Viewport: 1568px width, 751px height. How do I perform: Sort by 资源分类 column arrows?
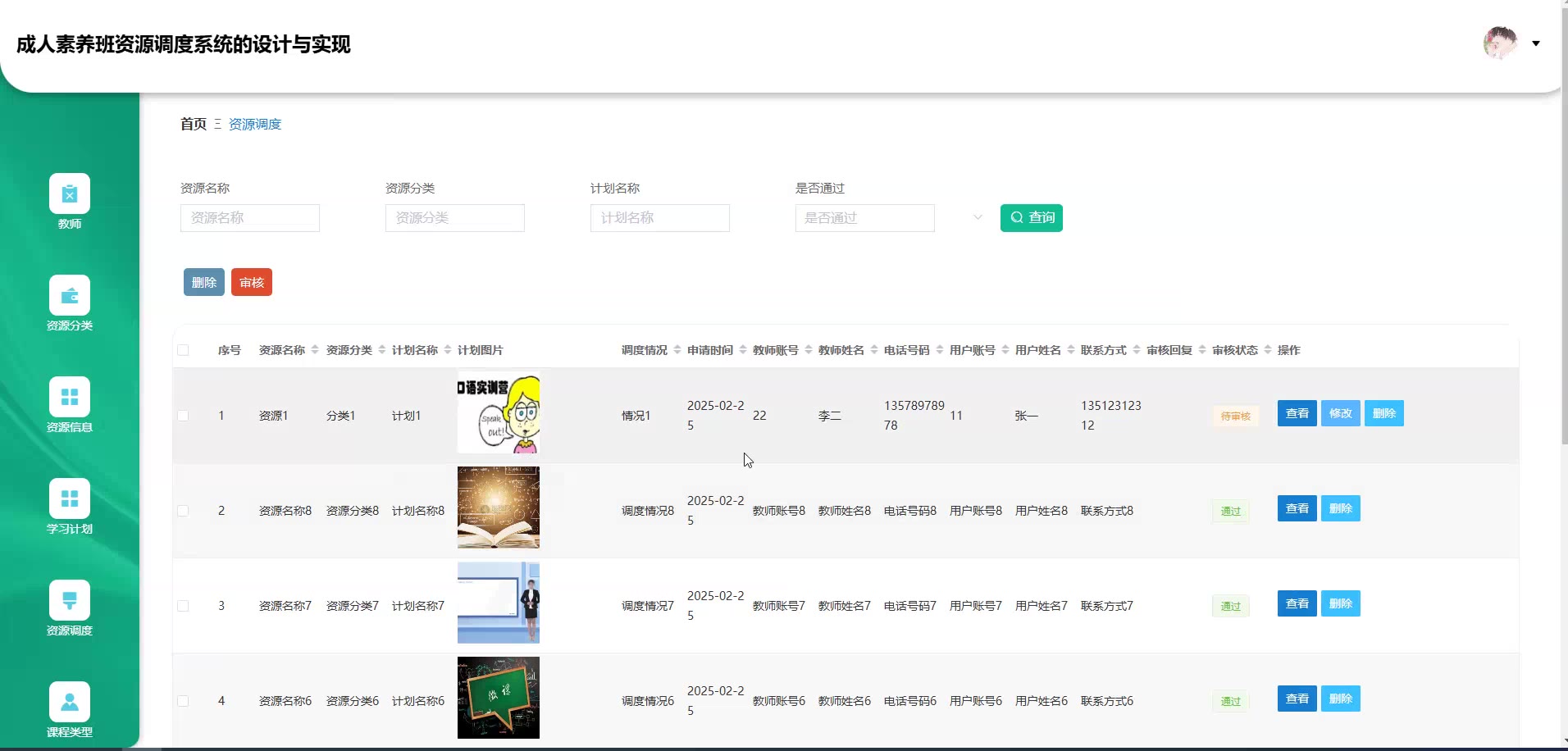pyautogui.click(x=382, y=350)
